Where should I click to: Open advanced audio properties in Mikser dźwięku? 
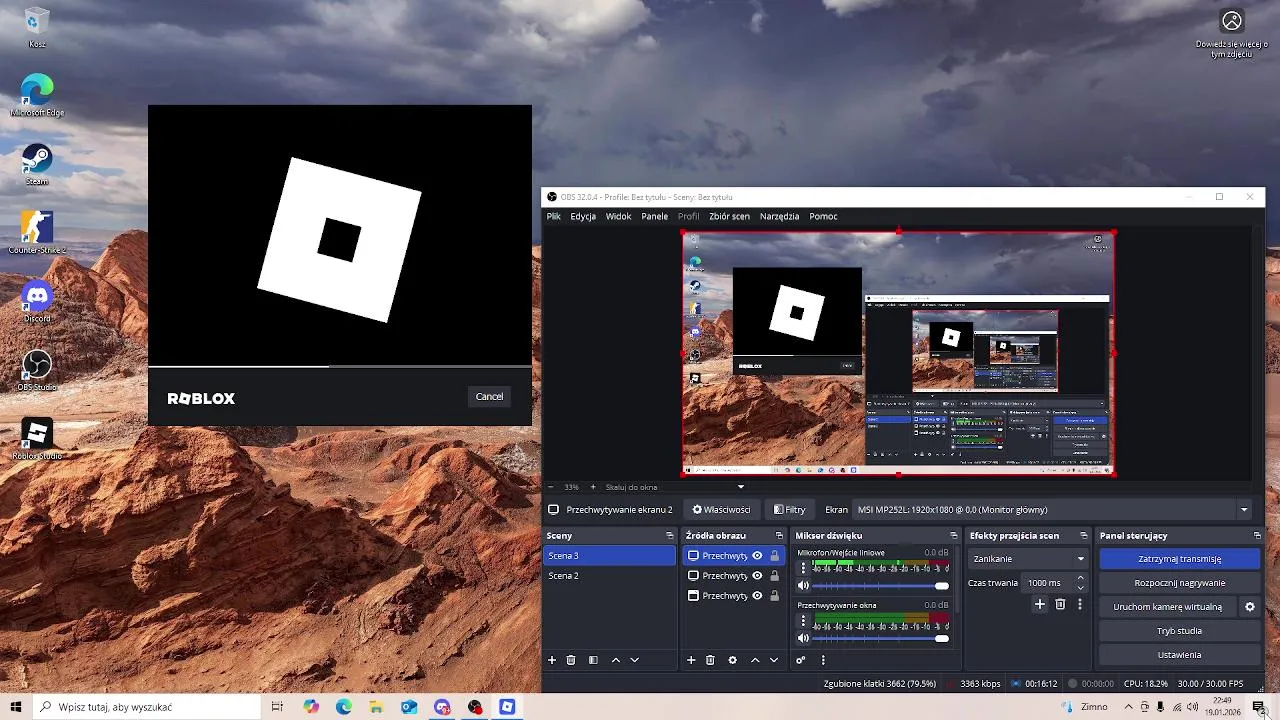click(x=800, y=660)
